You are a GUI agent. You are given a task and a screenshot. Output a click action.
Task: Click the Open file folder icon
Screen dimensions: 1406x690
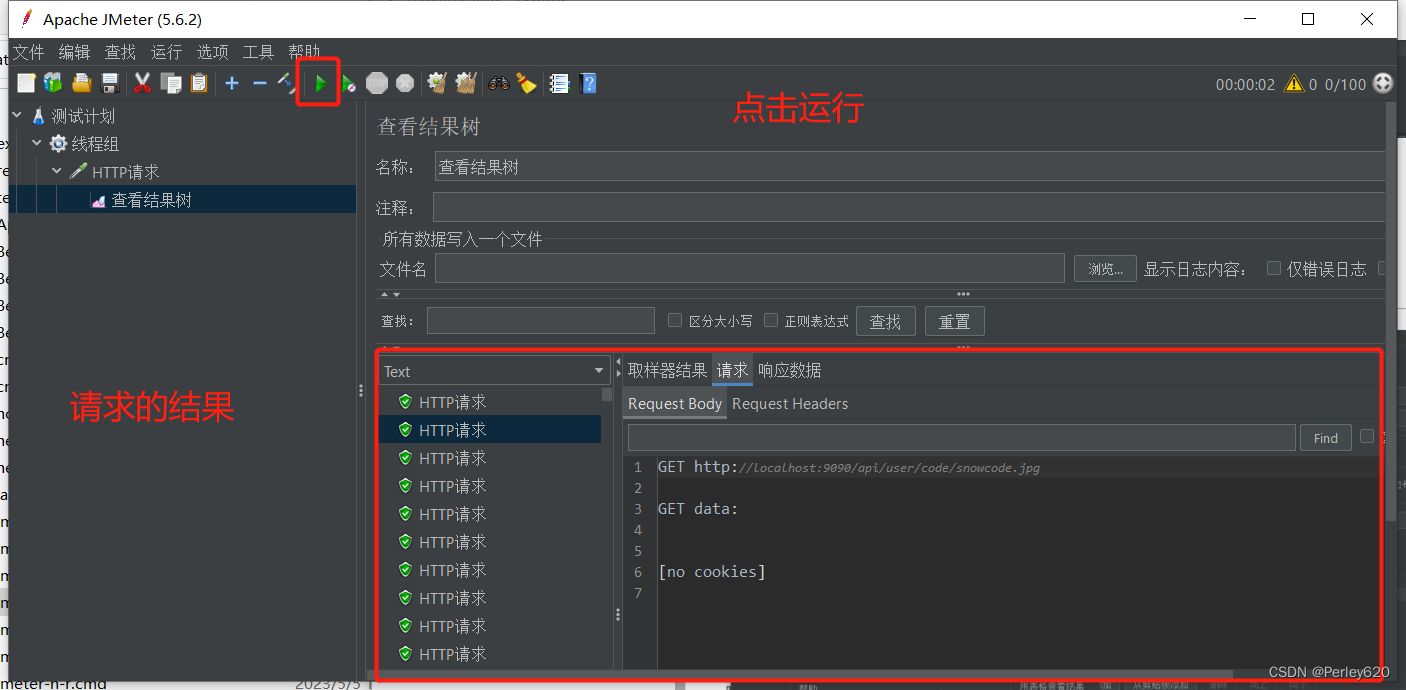(82, 84)
